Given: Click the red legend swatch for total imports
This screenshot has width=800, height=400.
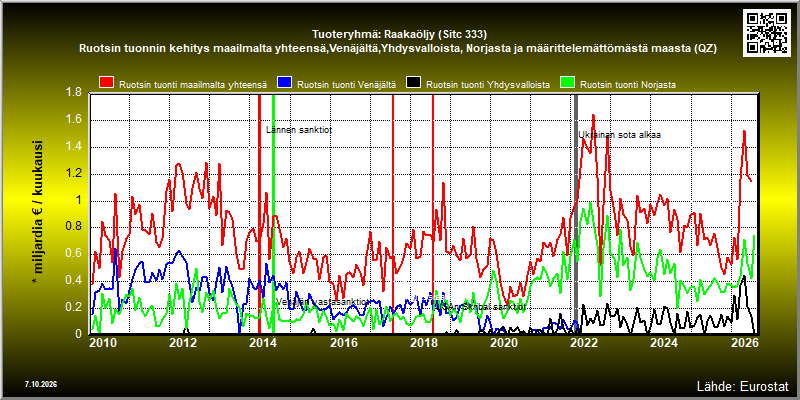Looking at the screenshot, I should [107, 82].
